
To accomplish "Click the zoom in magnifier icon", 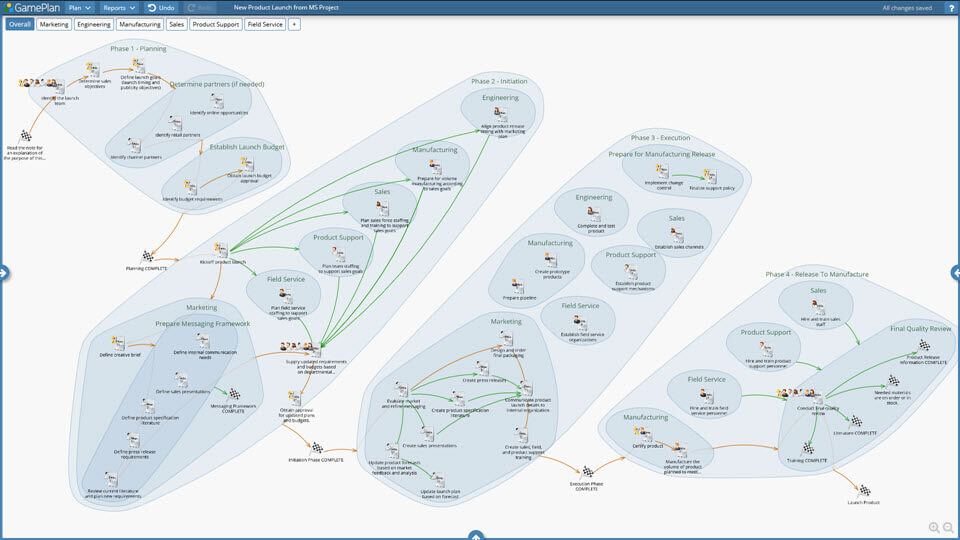I will pos(934,527).
